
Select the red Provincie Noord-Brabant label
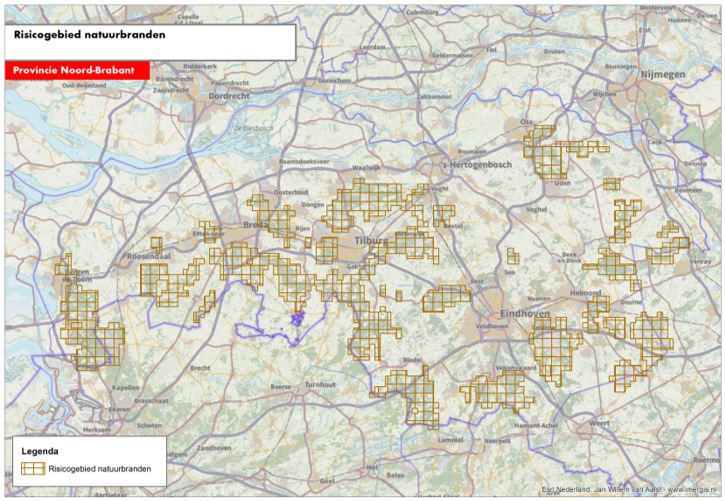(77, 71)
